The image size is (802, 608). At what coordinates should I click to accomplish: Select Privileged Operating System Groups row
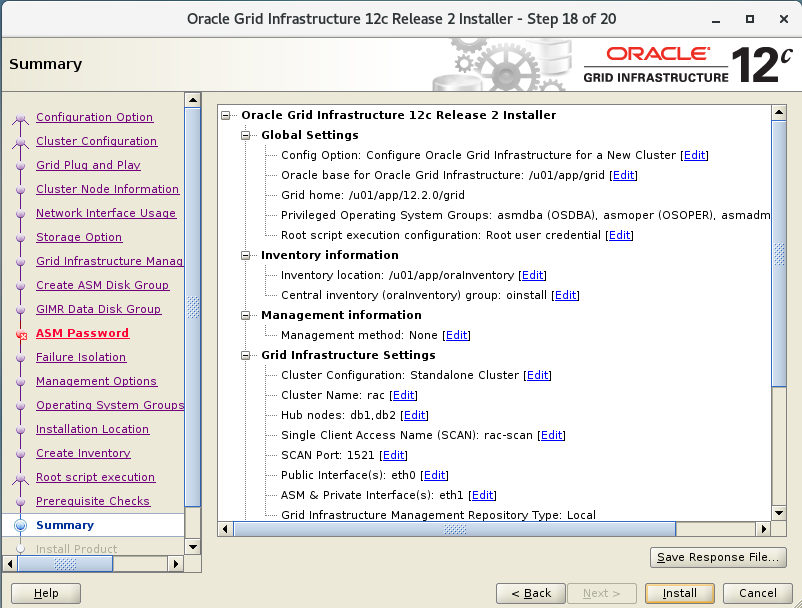tap(525, 215)
